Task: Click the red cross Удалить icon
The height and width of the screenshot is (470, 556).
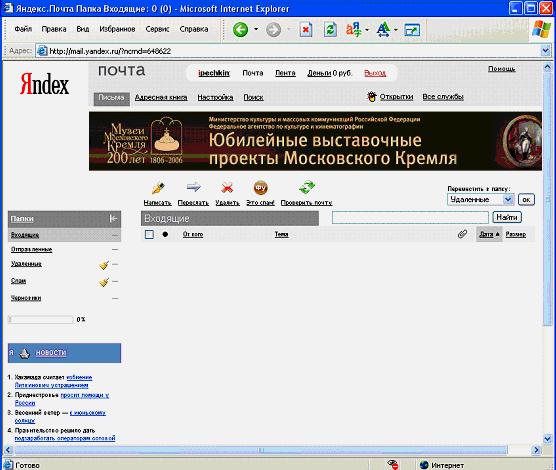Action: coord(227,187)
